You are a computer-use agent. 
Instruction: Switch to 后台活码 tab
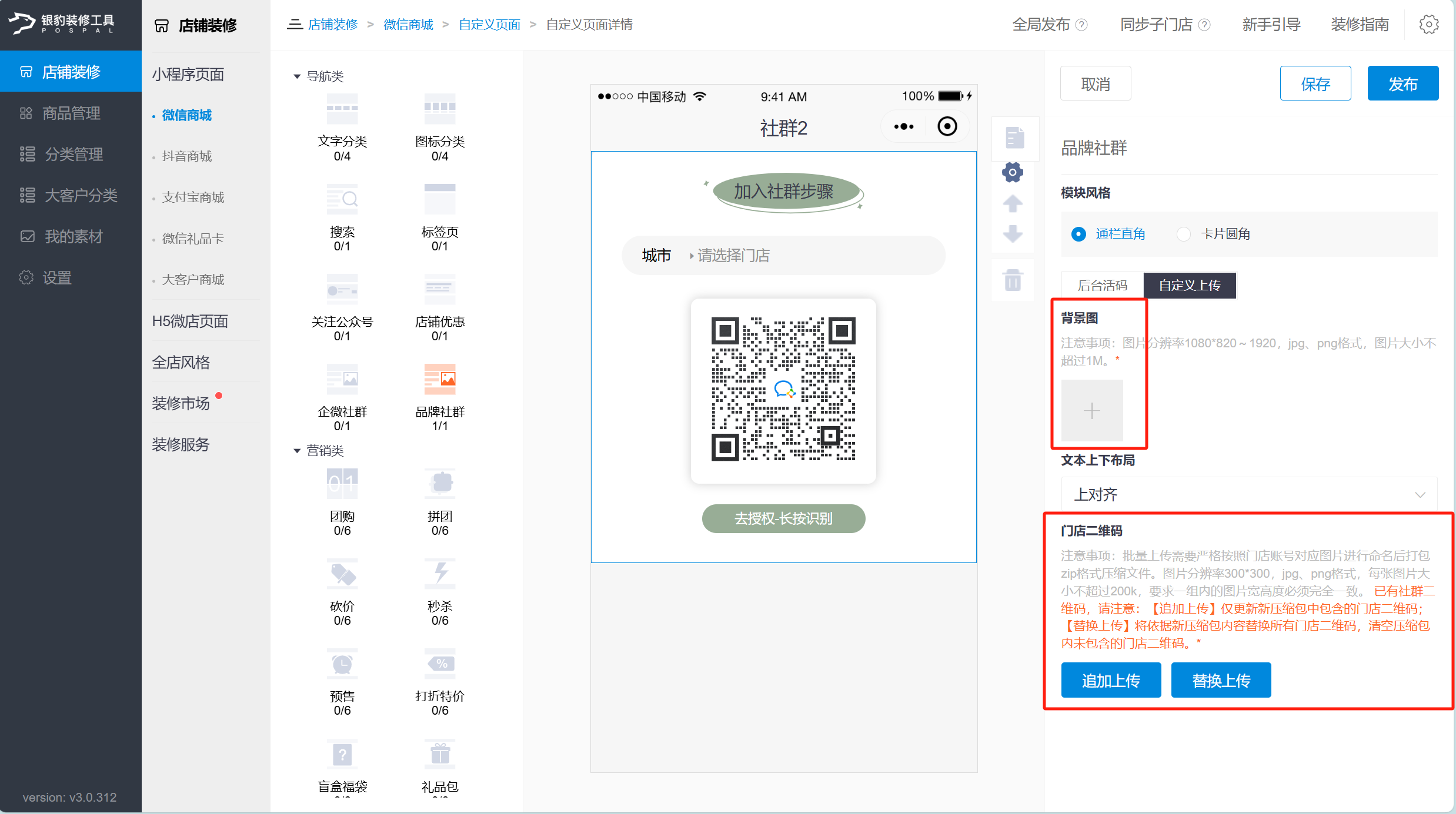tap(1103, 285)
